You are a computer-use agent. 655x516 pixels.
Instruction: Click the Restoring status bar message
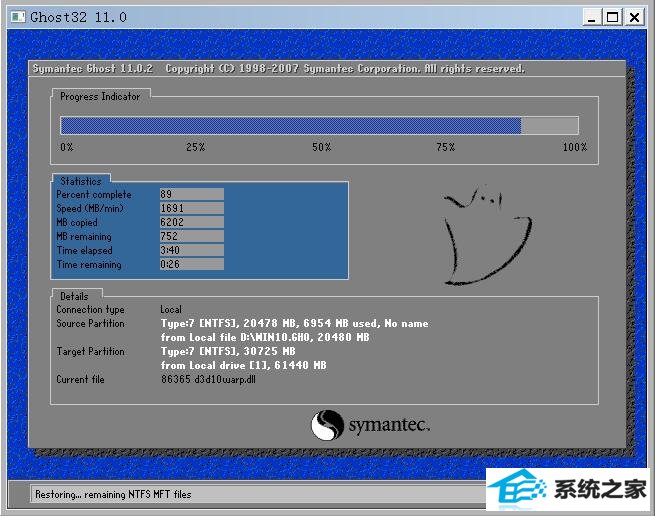113,495
